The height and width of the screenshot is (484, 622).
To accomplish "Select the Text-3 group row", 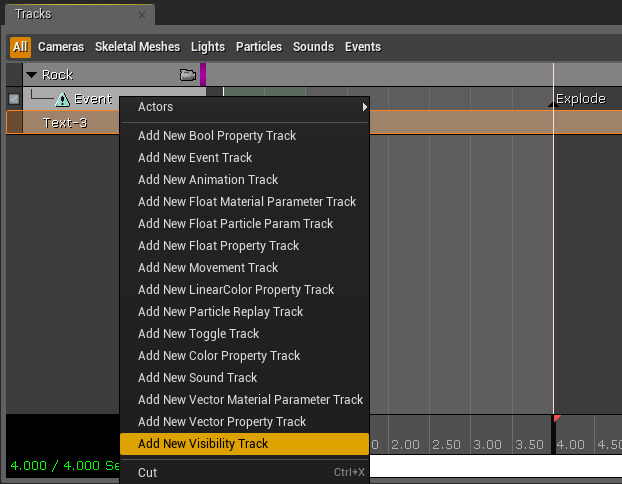I will tap(63, 123).
